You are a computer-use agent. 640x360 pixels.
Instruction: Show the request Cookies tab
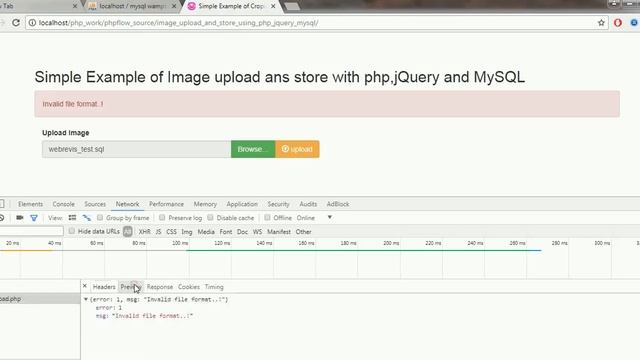tap(189, 287)
